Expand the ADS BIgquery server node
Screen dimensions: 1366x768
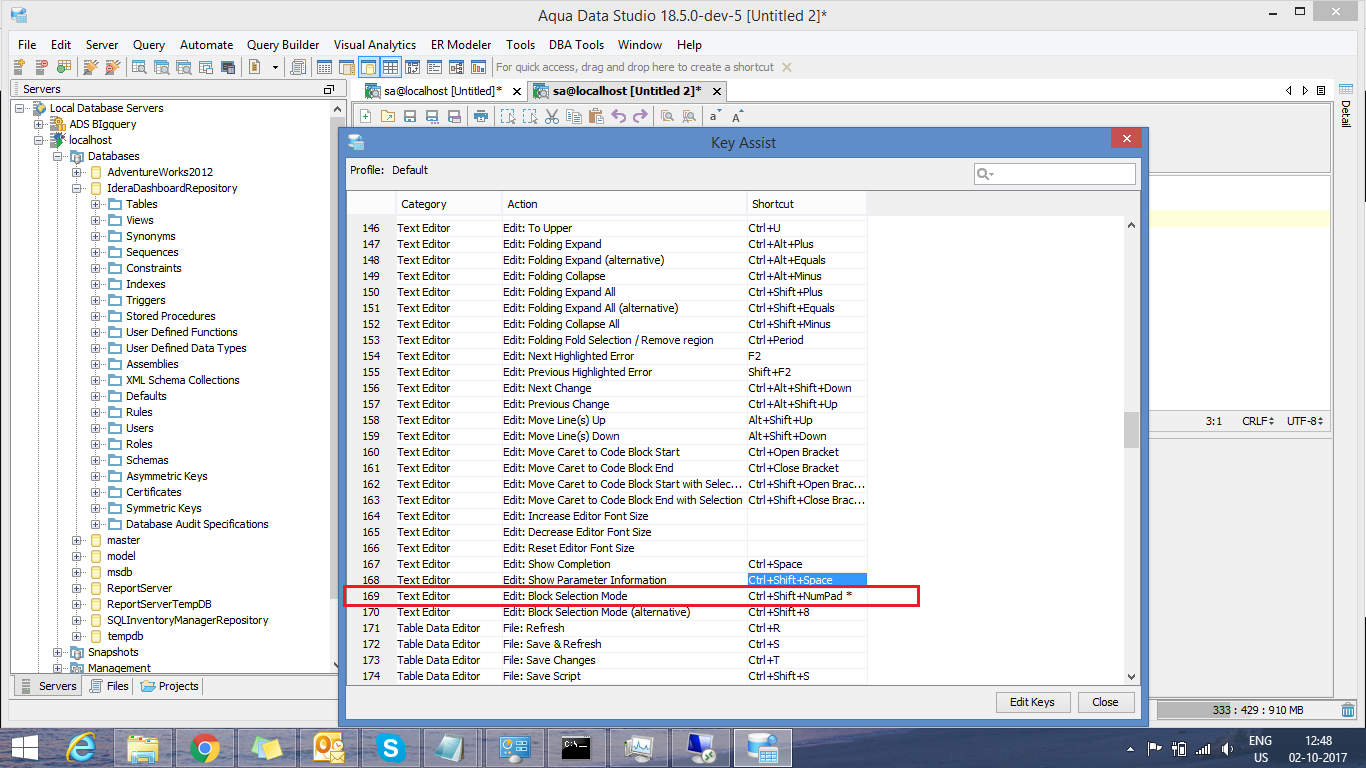click(39, 124)
